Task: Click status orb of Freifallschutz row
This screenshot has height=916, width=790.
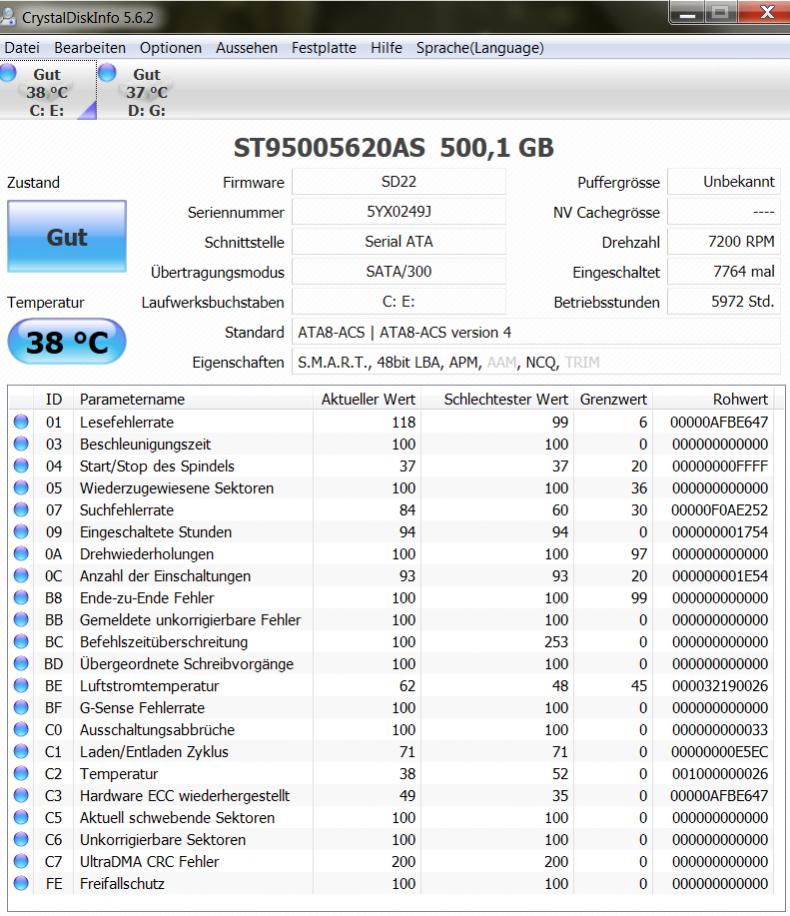Action: 21,883
